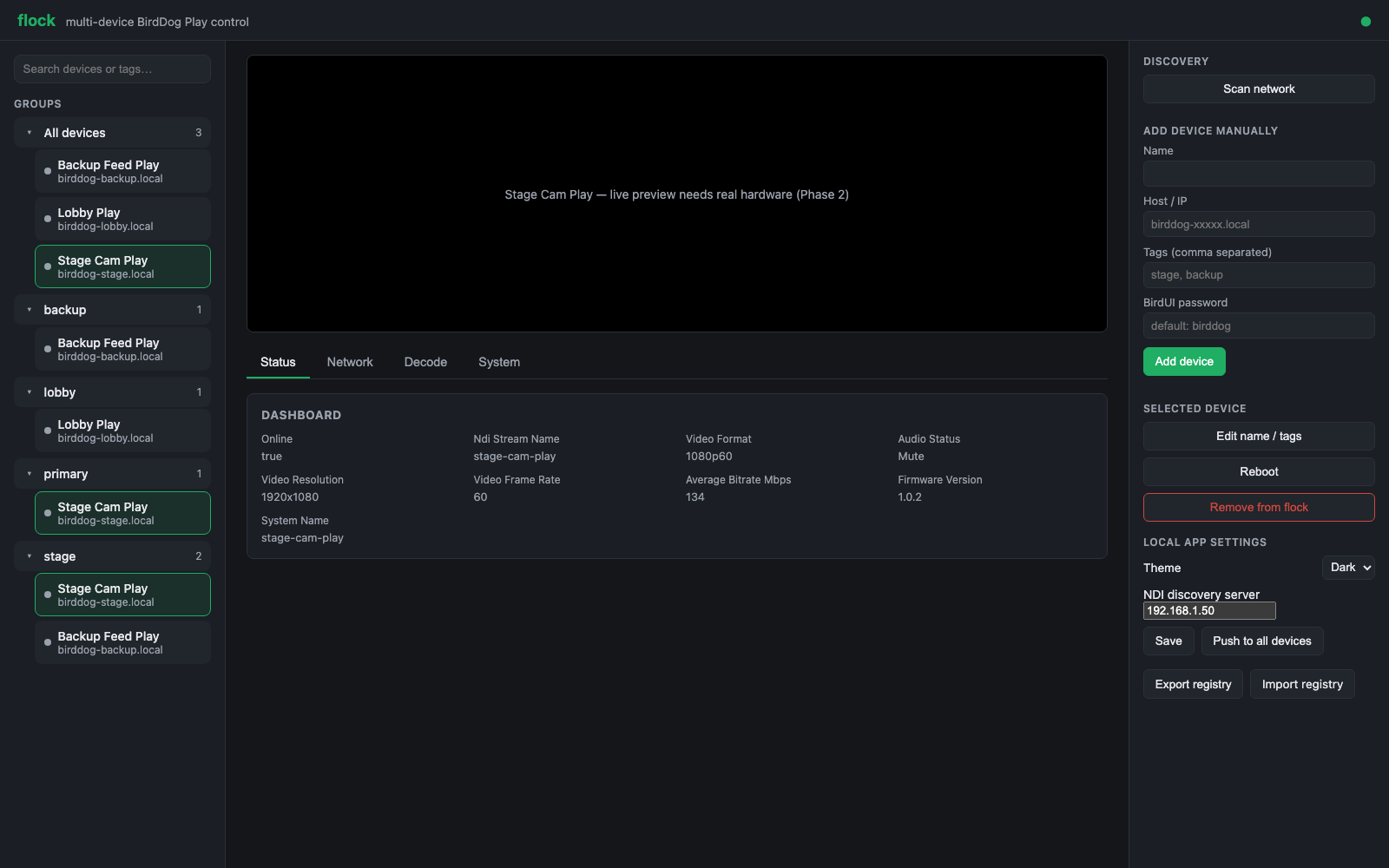Click the Video Frame Rate value 60

pyautogui.click(x=480, y=497)
